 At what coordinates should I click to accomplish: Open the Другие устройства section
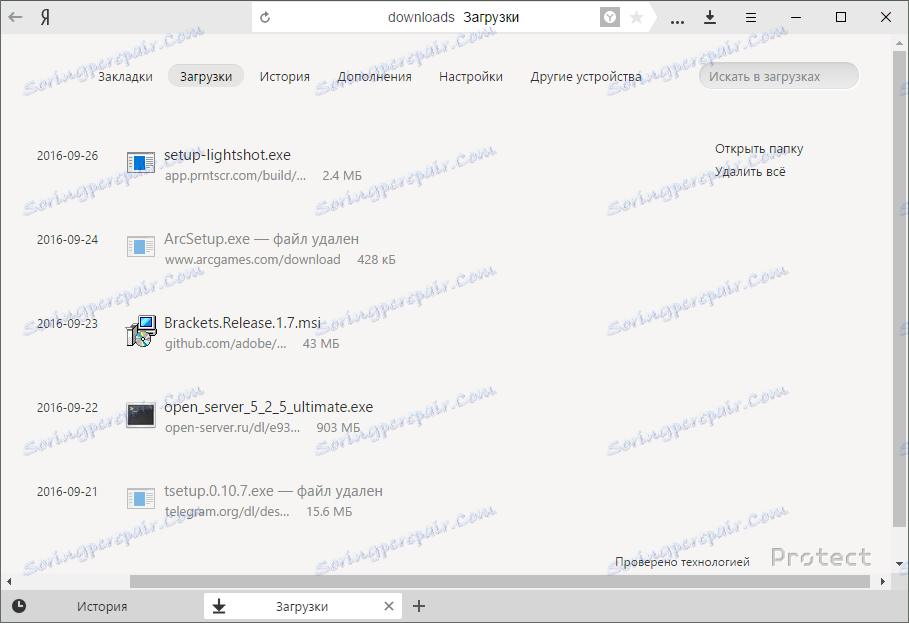(586, 77)
